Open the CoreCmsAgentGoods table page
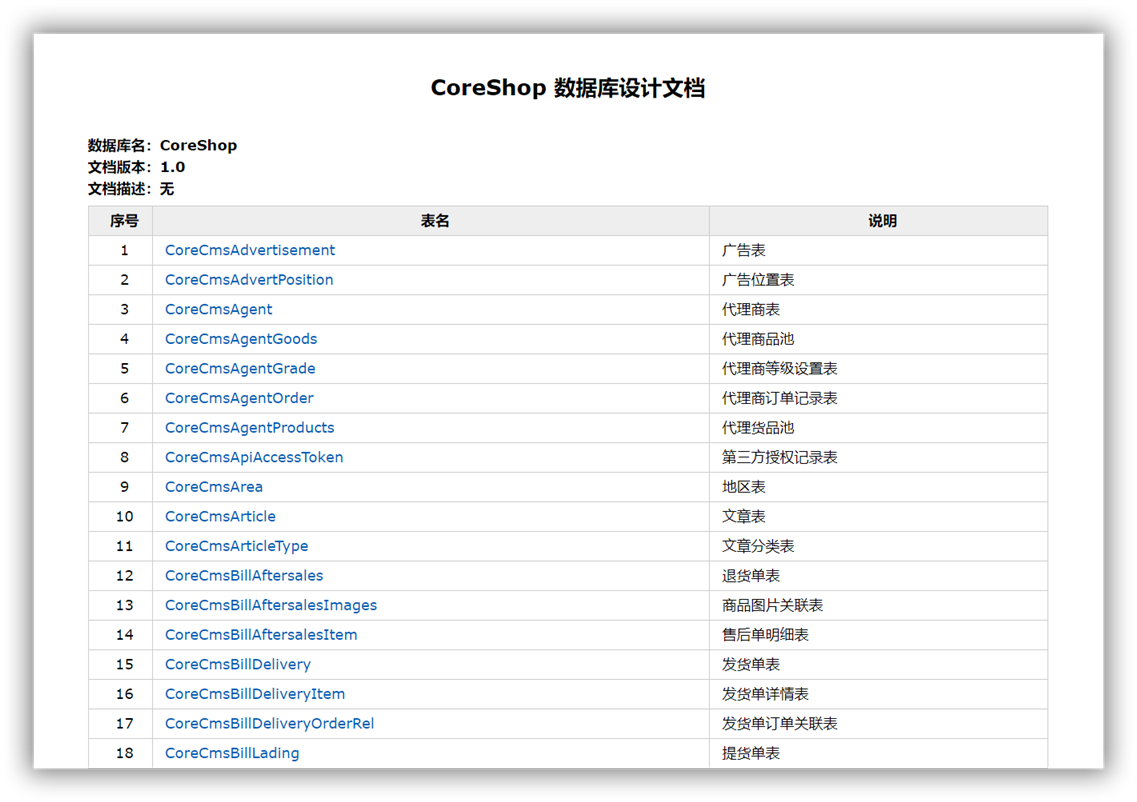 coord(240,339)
